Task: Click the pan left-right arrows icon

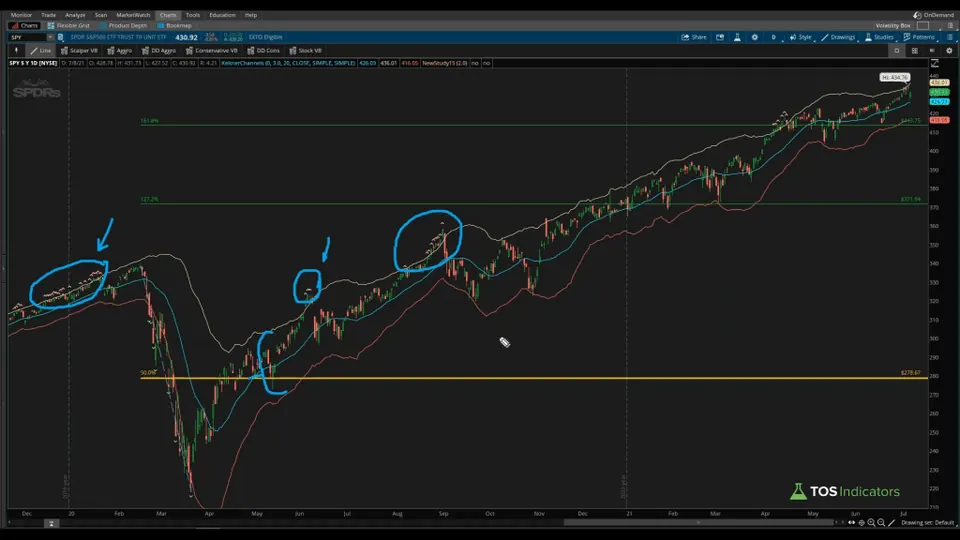Action: [852, 523]
